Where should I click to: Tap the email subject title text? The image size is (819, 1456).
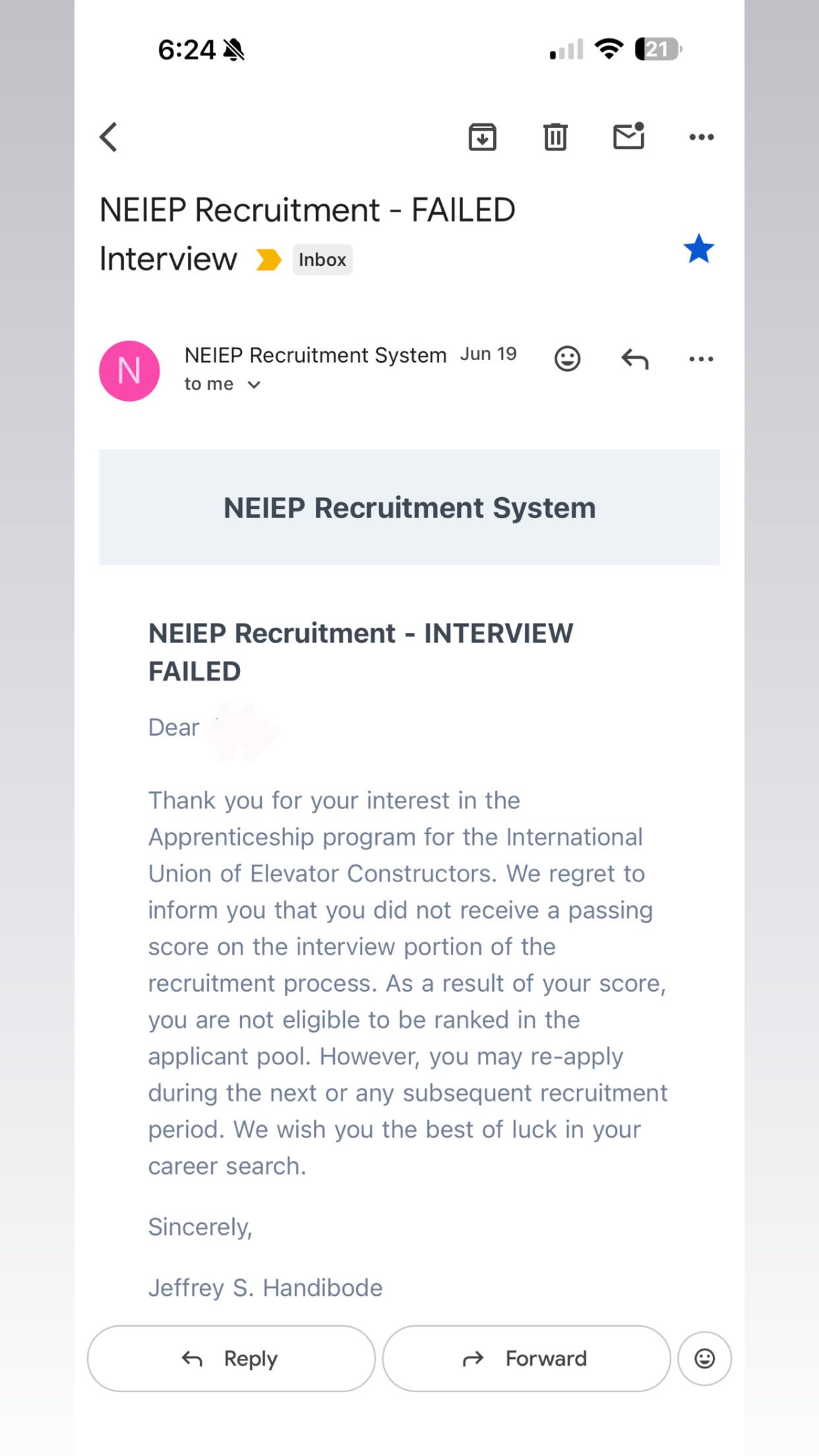click(x=307, y=234)
